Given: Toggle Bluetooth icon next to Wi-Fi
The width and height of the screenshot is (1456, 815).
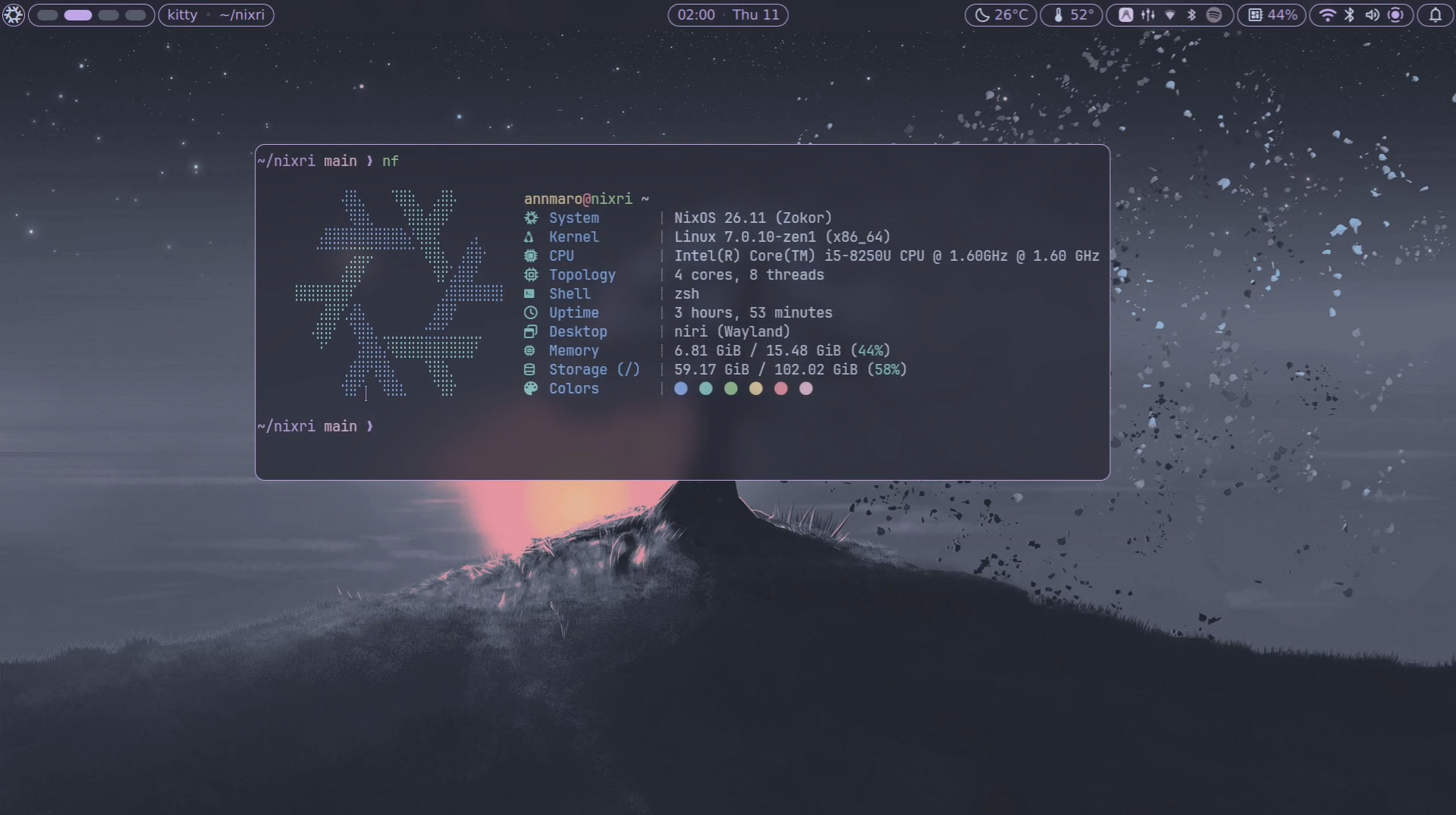Looking at the screenshot, I should pos(1350,15).
